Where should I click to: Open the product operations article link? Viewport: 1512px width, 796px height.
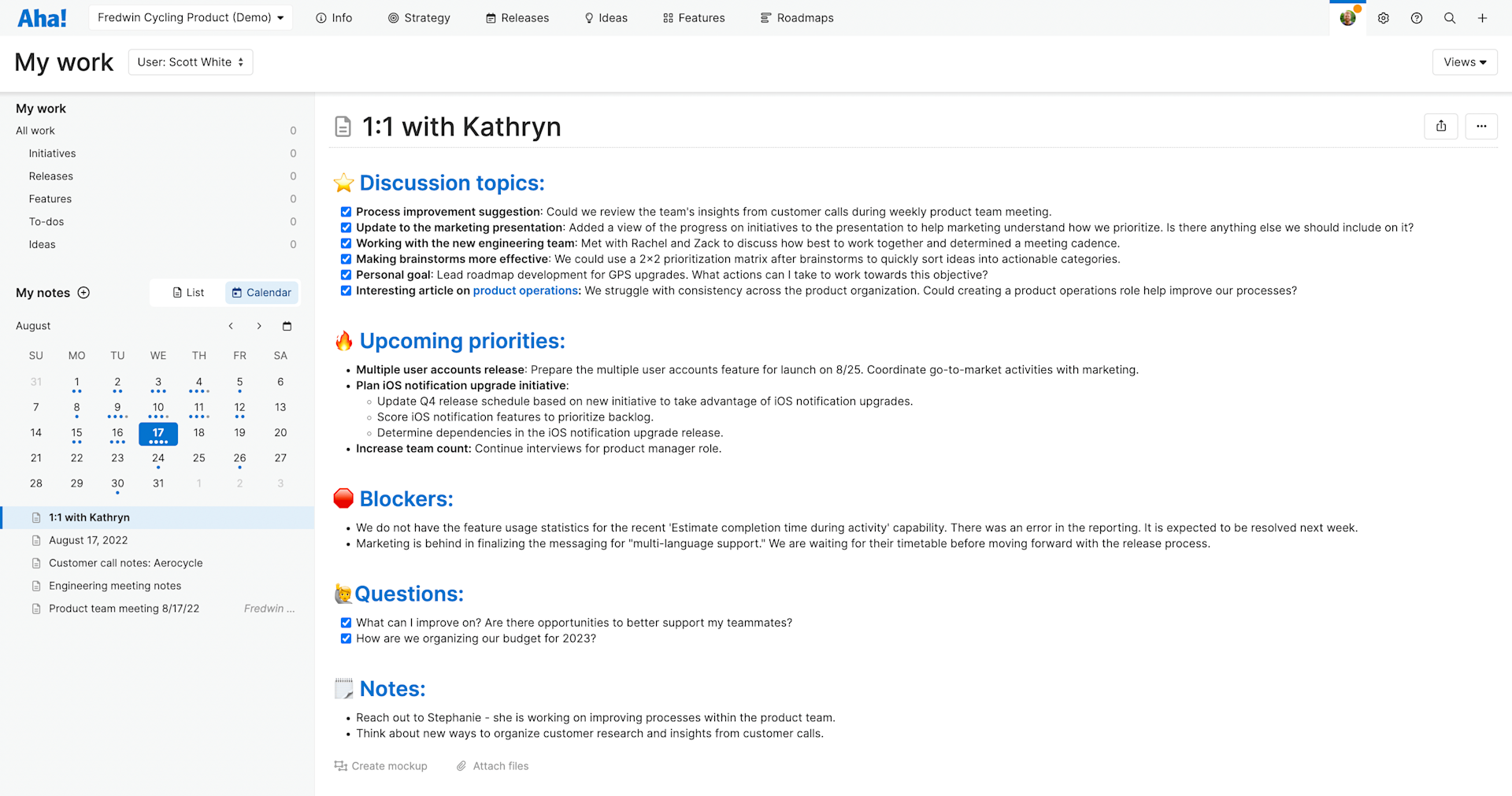[525, 291]
